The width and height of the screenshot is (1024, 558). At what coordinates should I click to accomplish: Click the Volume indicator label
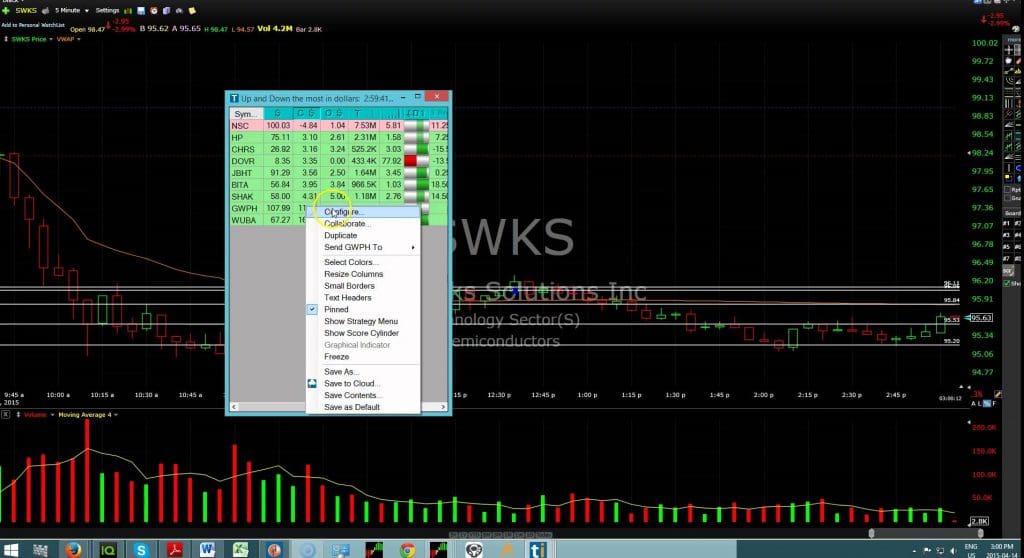pos(35,415)
